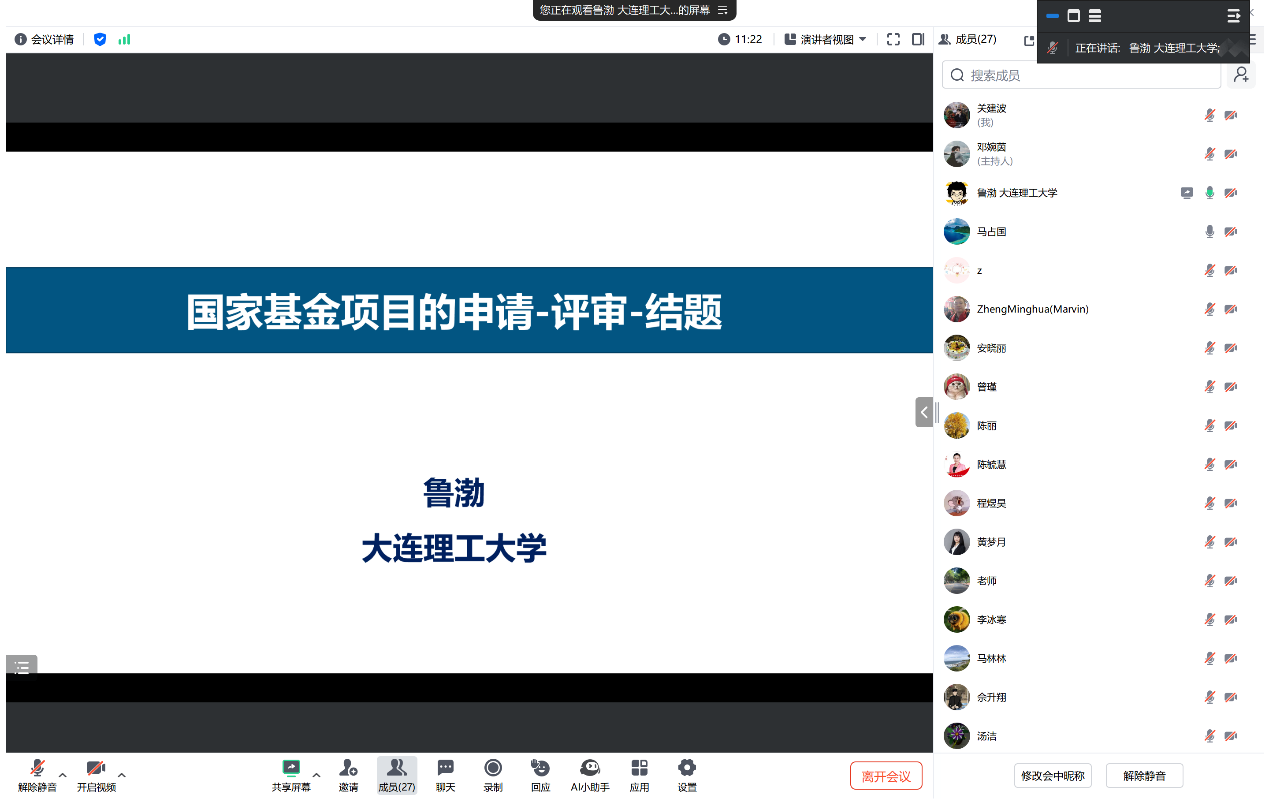This screenshot has height=802, width=1269.
Task: Open the 聊天 chat panel
Action: coord(445,774)
